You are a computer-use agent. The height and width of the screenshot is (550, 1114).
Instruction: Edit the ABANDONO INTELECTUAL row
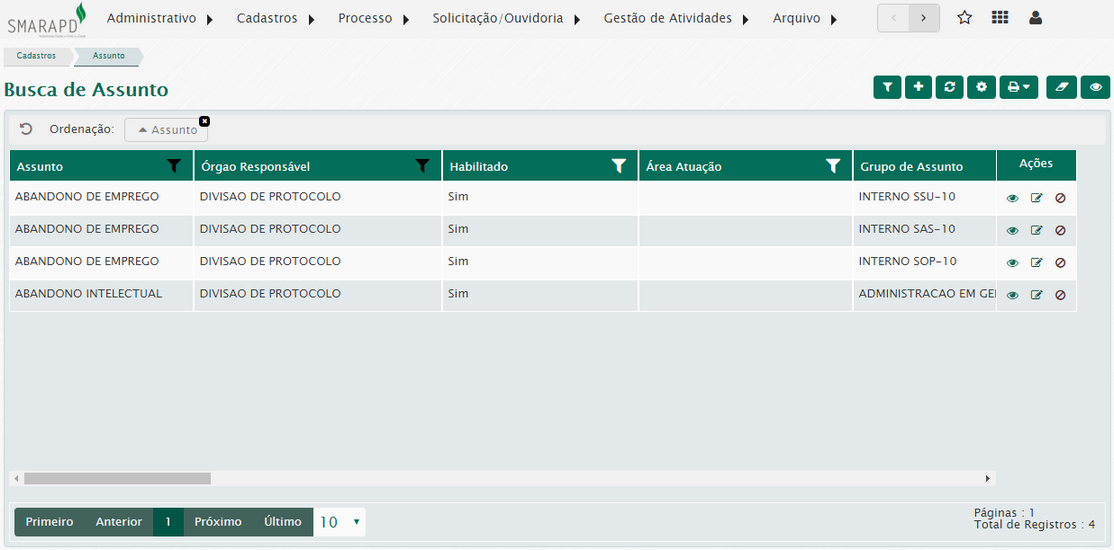1036,295
